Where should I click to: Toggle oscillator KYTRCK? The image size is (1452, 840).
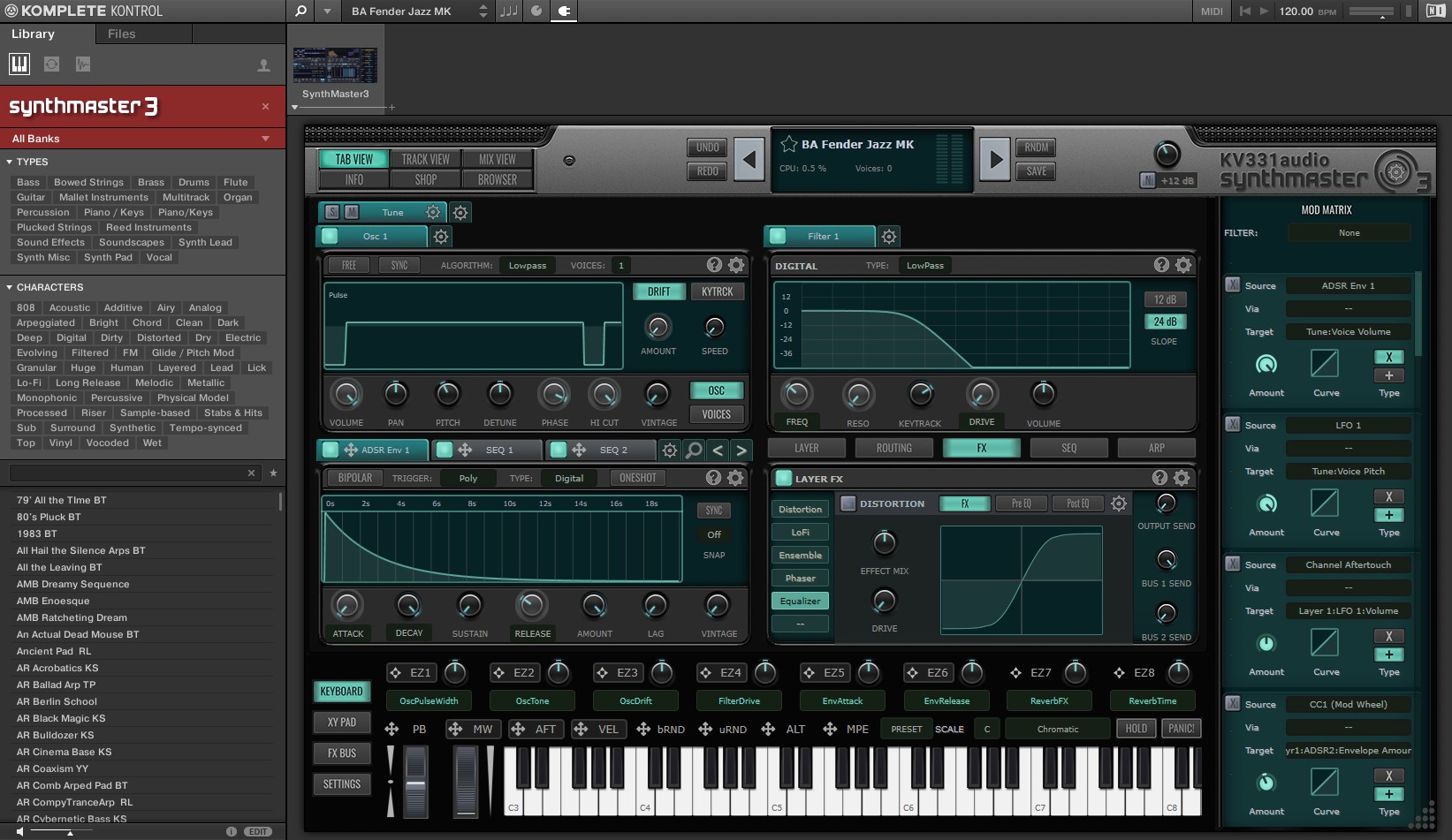717,291
